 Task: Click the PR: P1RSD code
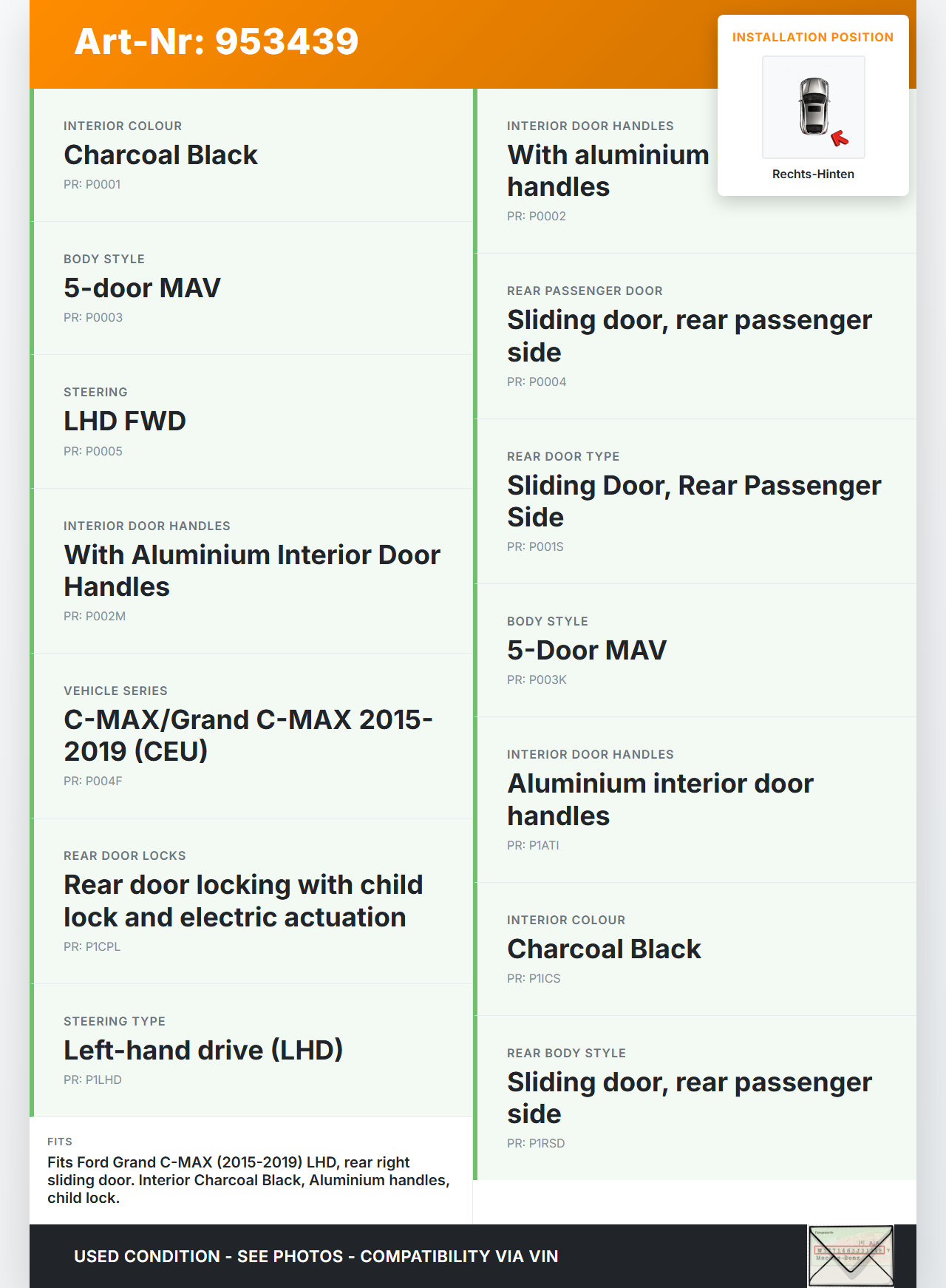click(x=536, y=1143)
